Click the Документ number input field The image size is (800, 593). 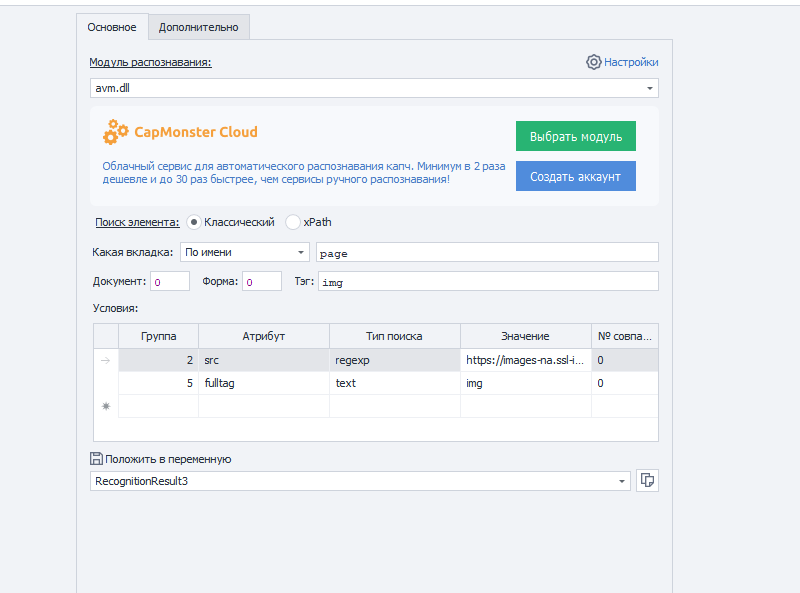pyautogui.click(x=170, y=282)
